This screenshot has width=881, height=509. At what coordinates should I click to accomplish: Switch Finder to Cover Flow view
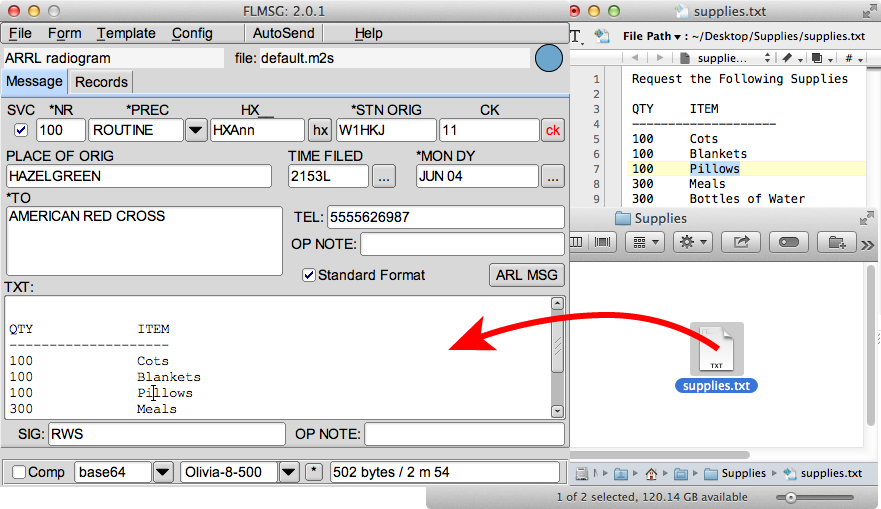(602, 242)
